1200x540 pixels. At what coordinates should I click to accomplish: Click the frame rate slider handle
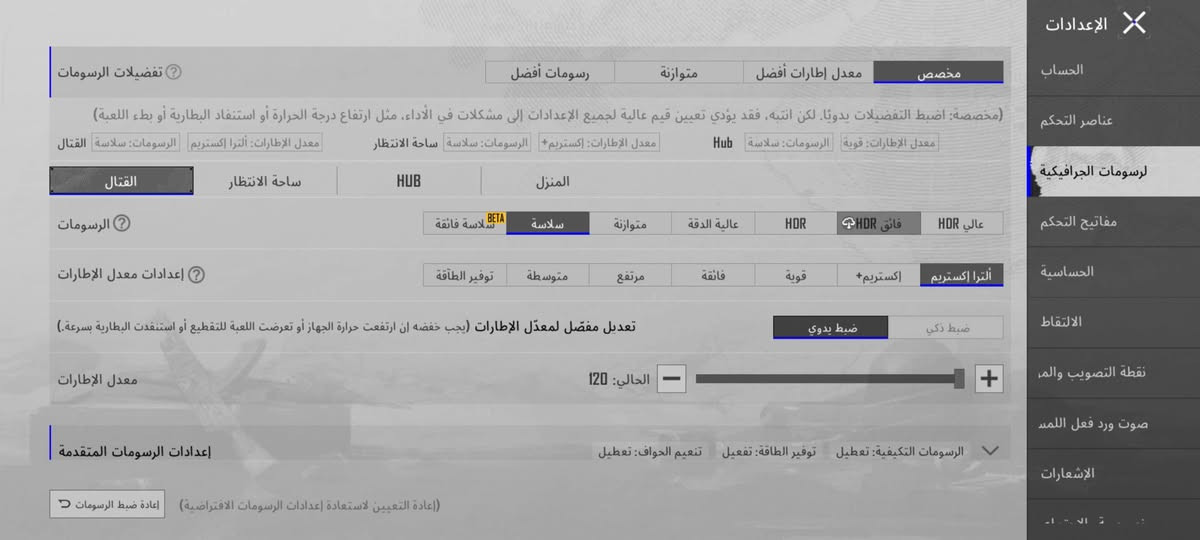click(x=959, y=378)
